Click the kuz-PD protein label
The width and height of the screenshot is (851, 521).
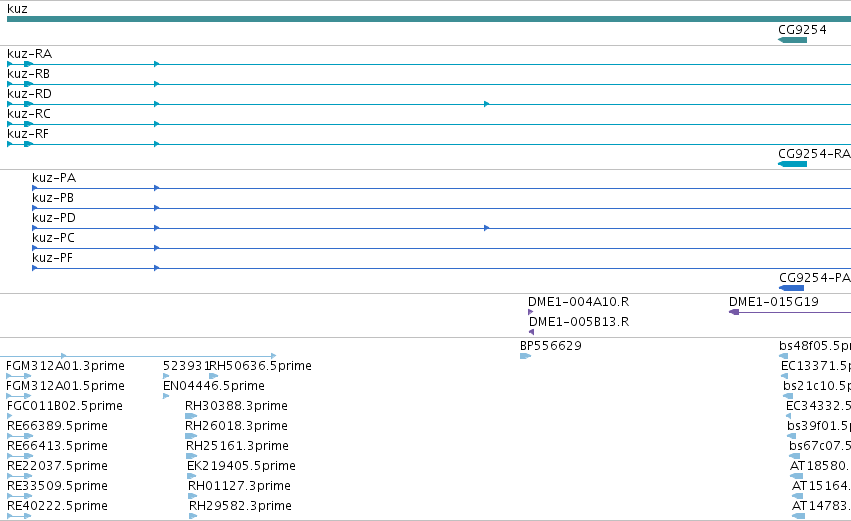(54, 218)
